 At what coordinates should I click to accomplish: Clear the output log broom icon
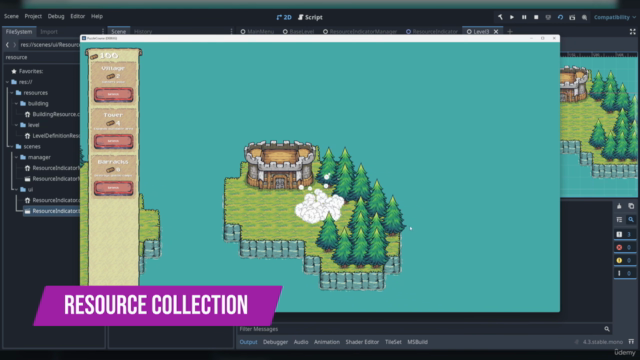[619, 206]
